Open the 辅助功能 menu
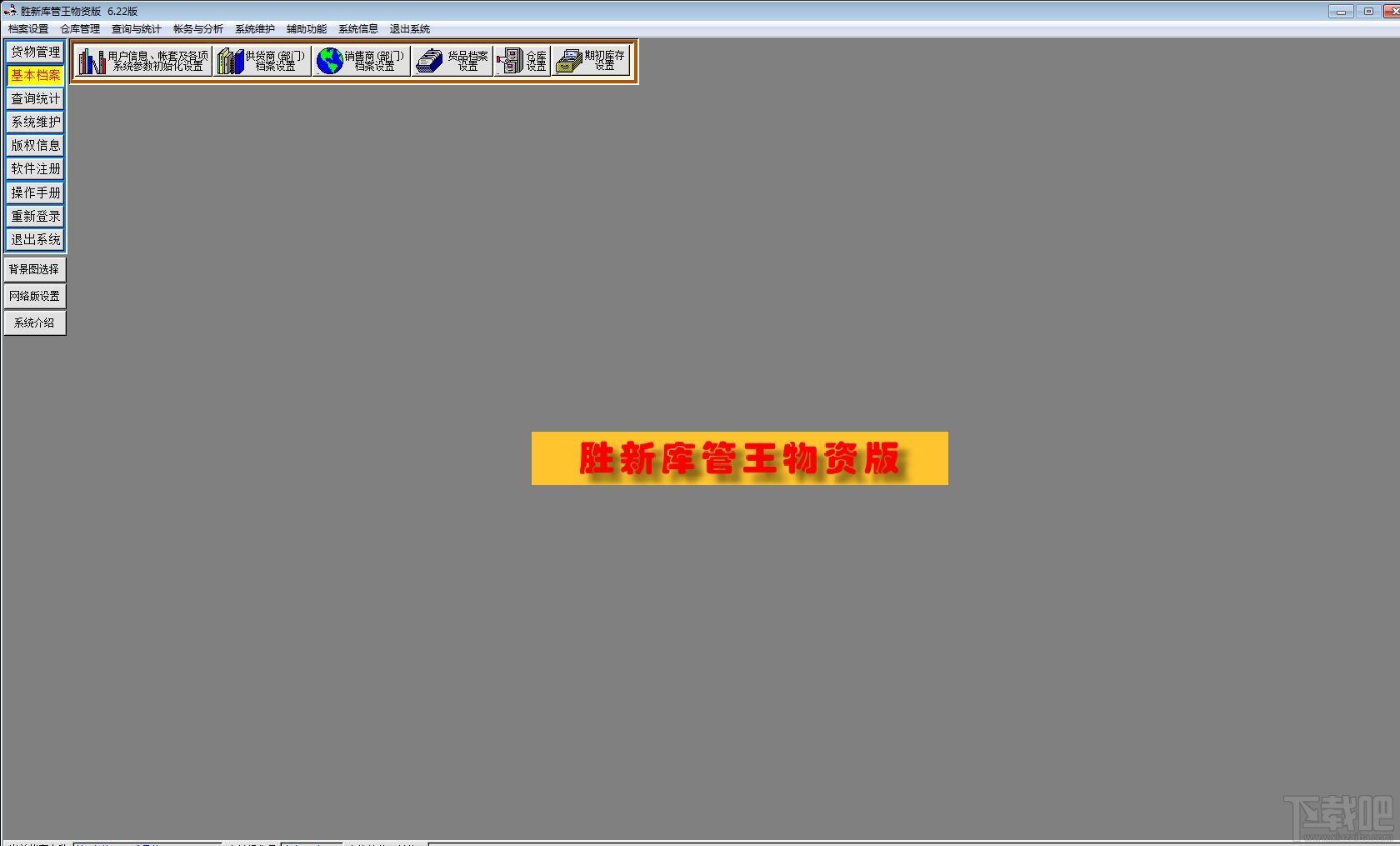1400x846 pixels. pyautogui.click(x=307, y=29)
